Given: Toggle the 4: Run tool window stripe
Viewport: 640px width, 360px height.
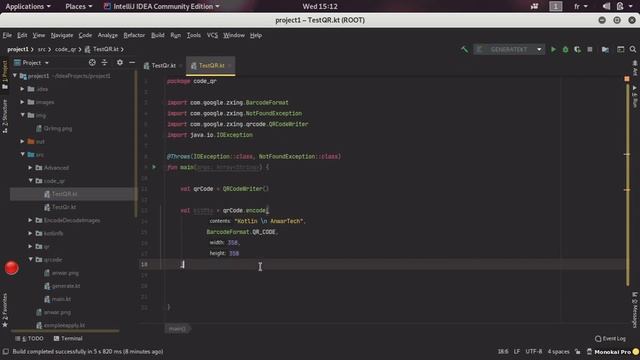Looking at the screenshot, I should click(635, 96).
